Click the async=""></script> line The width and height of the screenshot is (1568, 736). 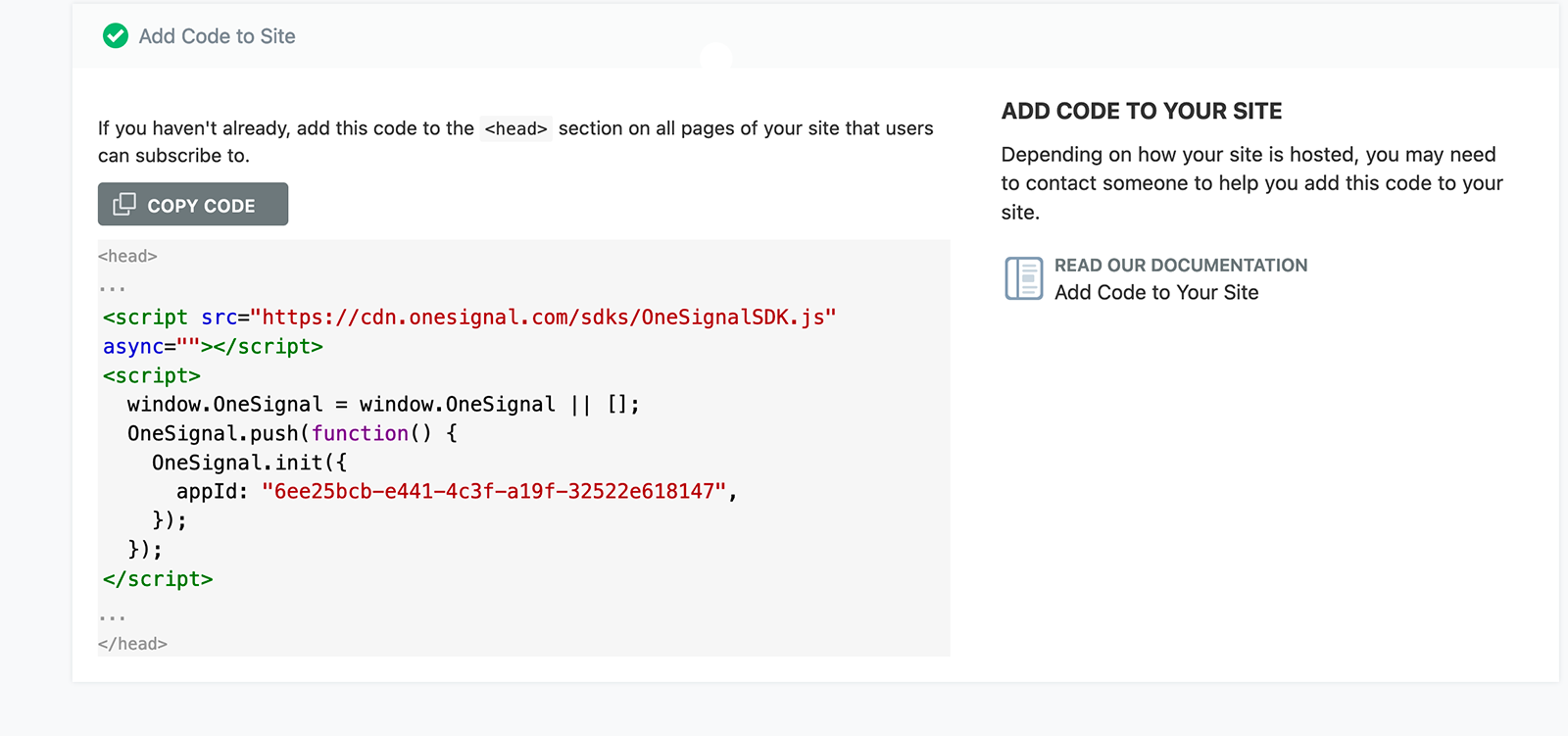point(213,347)
